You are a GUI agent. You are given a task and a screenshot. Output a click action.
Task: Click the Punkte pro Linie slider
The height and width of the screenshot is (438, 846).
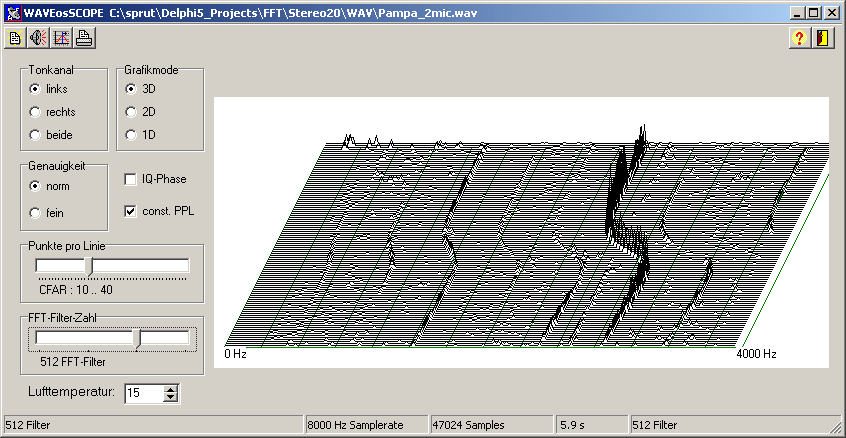tap(90, 266)
